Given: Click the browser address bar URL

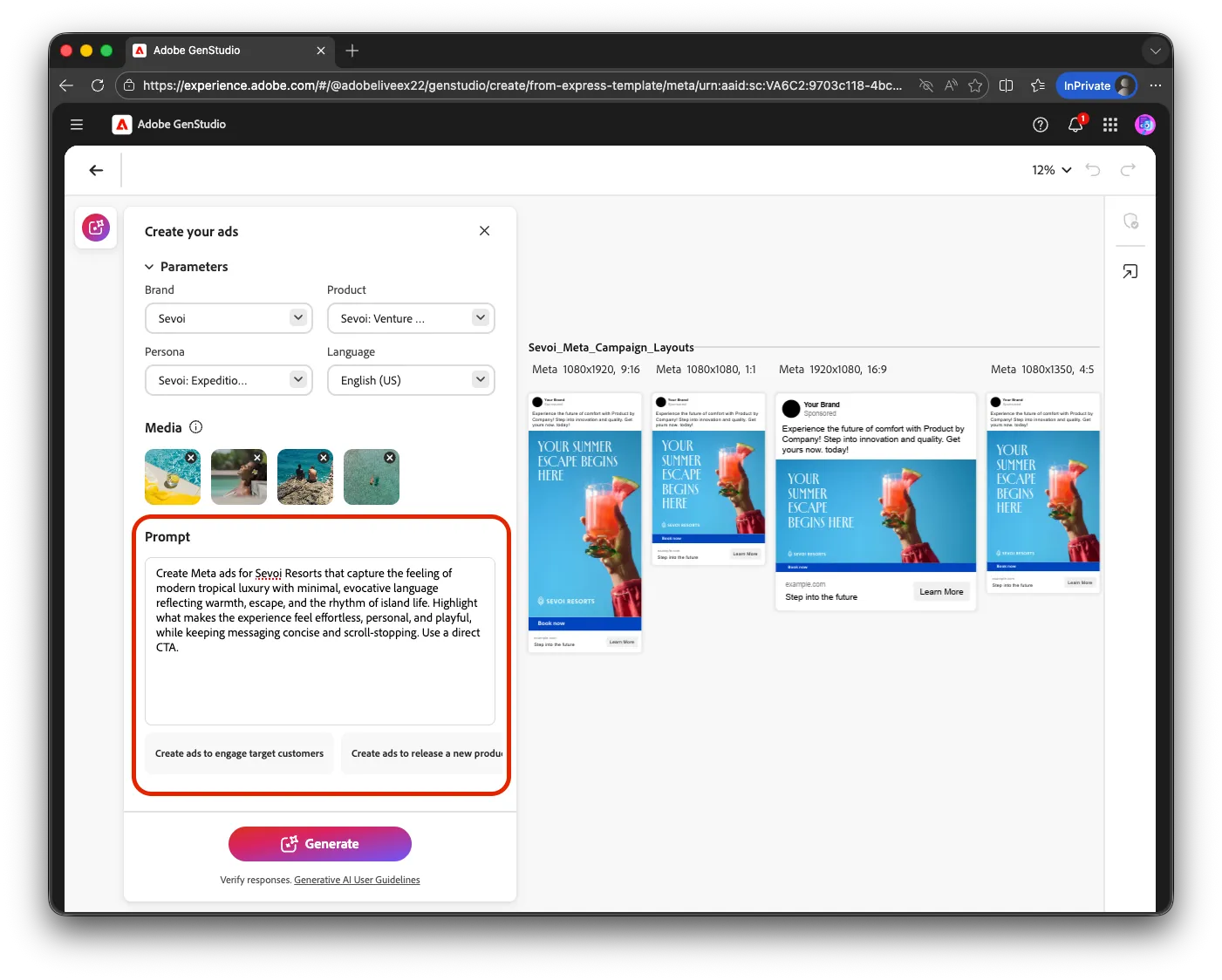Looking at the screenshot, I should (x=522, y=85).
